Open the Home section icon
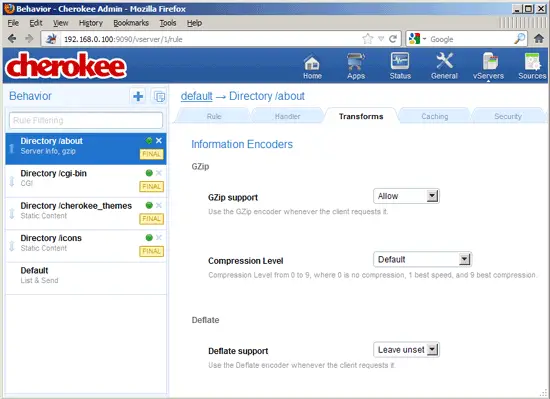 [x=312, y=66]
